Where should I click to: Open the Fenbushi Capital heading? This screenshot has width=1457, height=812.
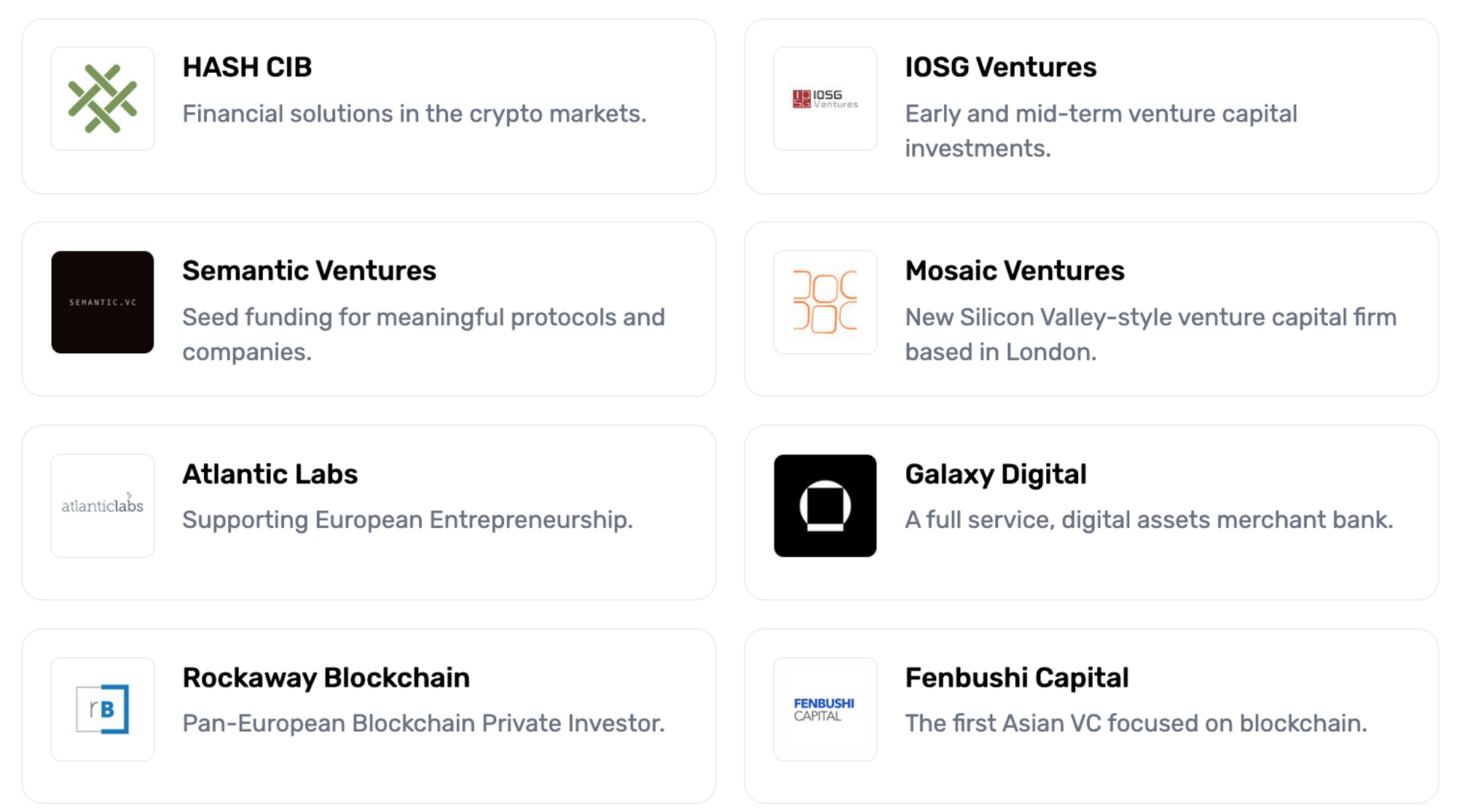point(1016,677)
